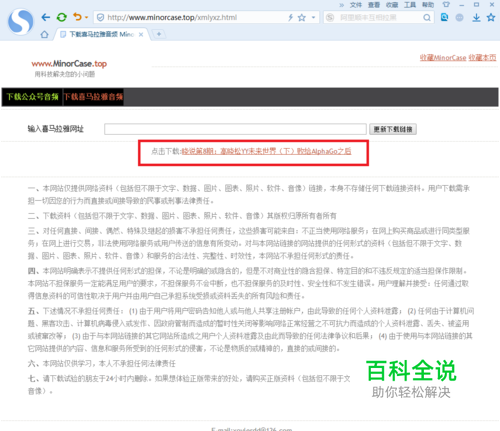The image size is (500, 431).
Task: Expand the address bar dropdown arrow
Action: pyautogui.click(x=313, y=17)
